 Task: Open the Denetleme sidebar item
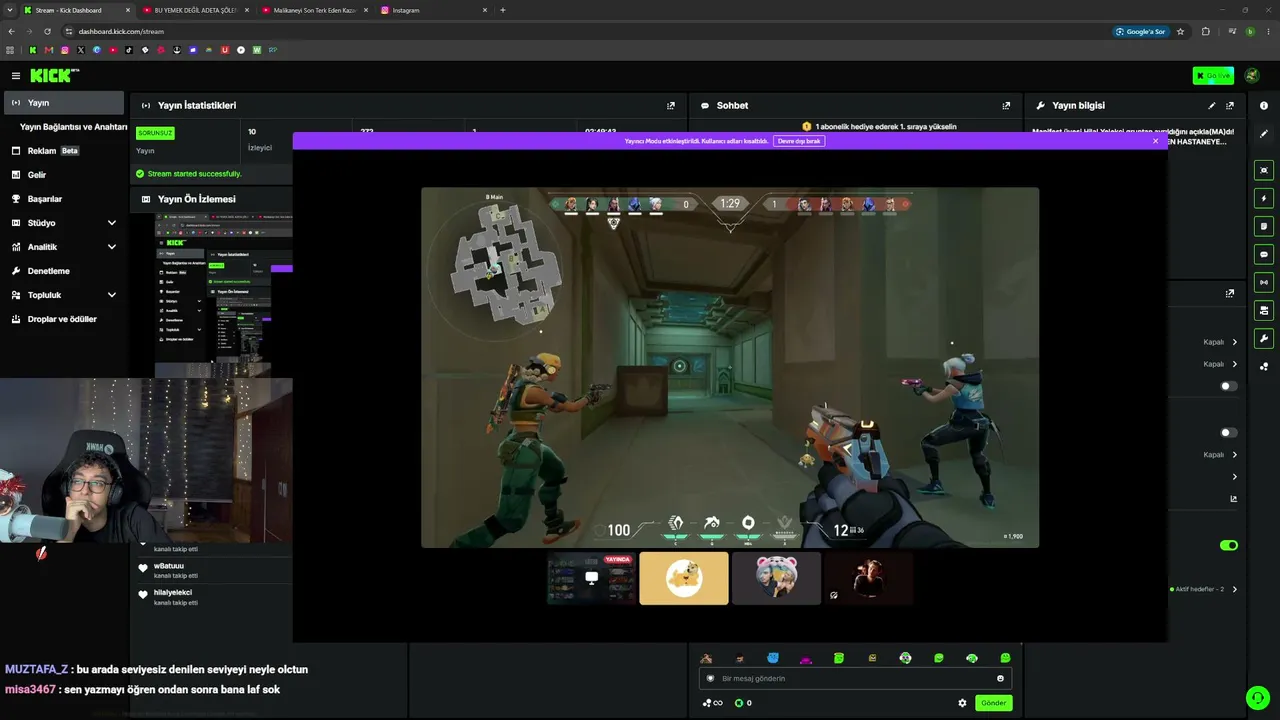click(x=64, y=271)
